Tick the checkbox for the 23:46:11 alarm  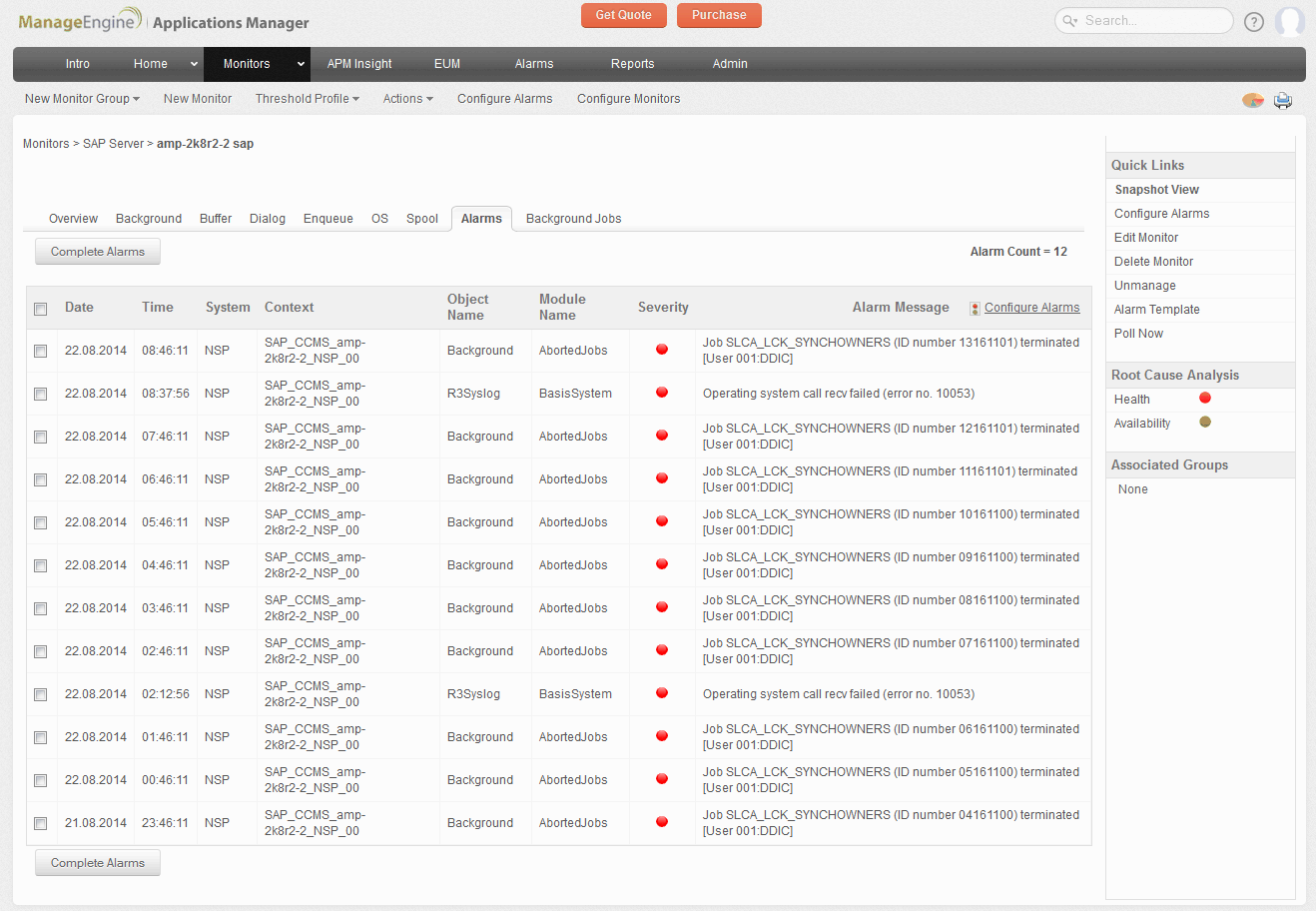point(41,823)
